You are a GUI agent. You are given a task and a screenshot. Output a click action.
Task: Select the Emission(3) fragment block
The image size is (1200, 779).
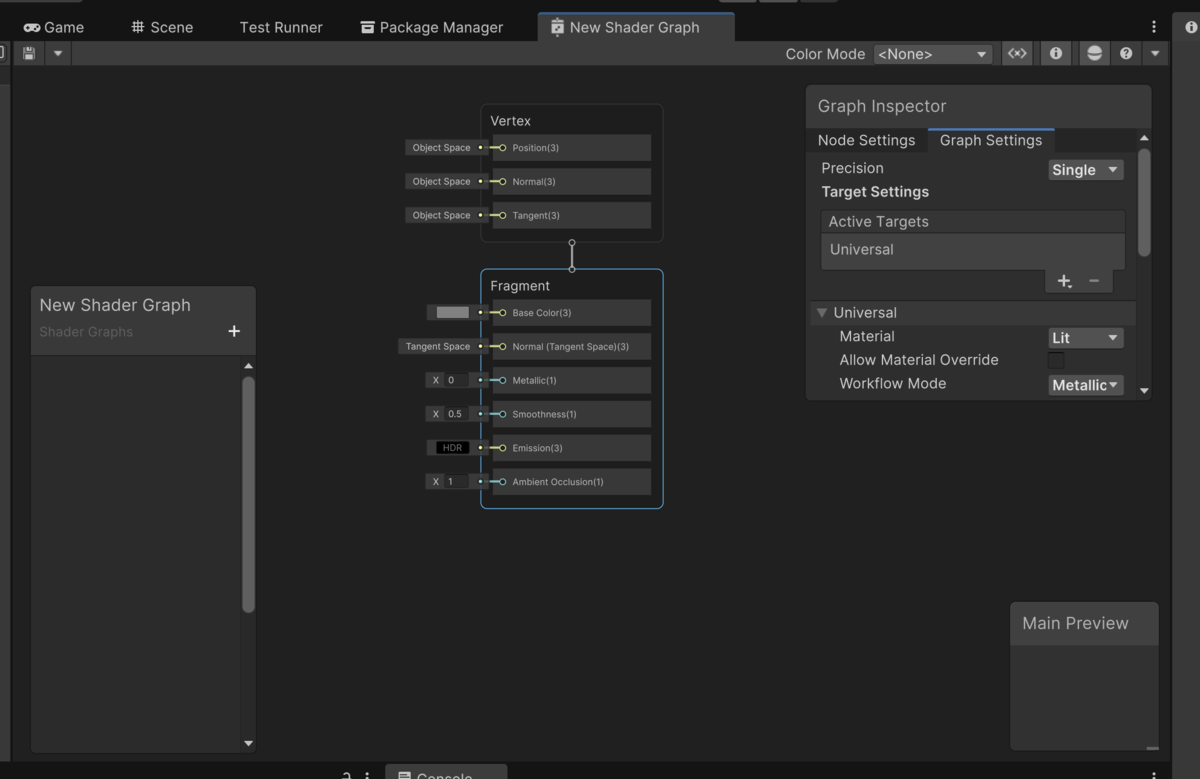tap(571, 448)
